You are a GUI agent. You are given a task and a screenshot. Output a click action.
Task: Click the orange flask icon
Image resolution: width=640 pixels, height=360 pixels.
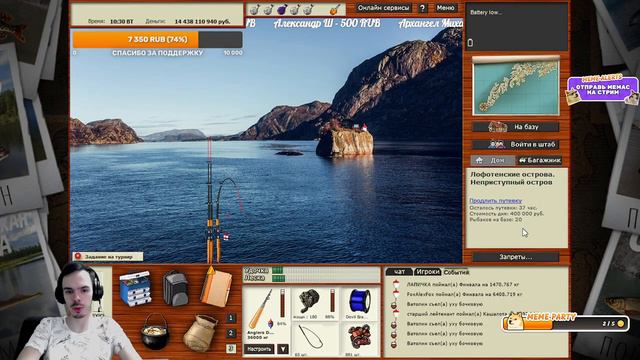pos(335,9)
